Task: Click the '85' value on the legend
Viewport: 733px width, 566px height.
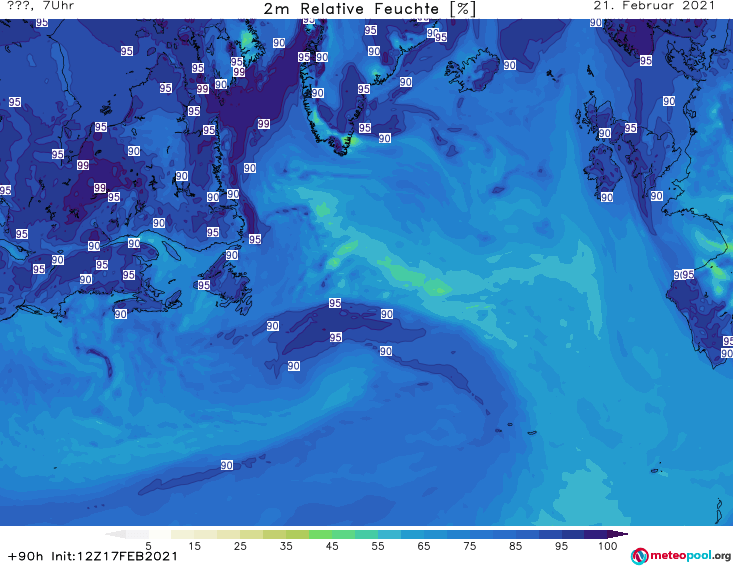Action: [x=515, y=546]
